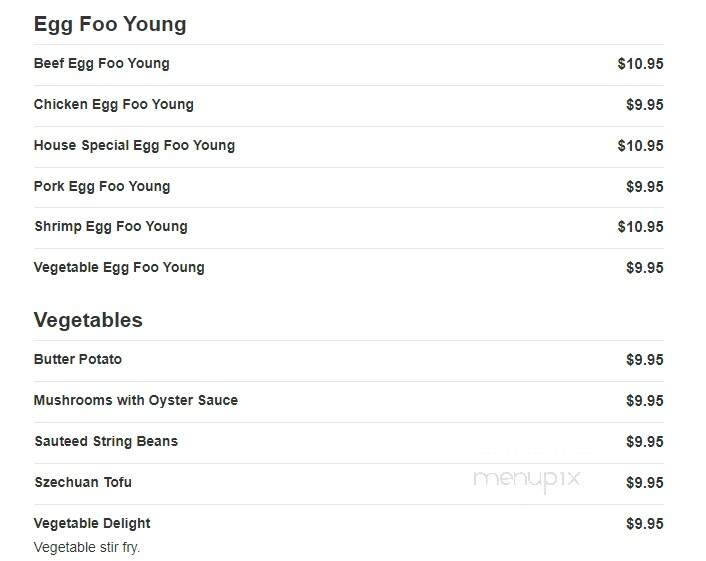Click the Butter Potato $9.95 price
The image size is (706, 561).
tap(645, 360)
